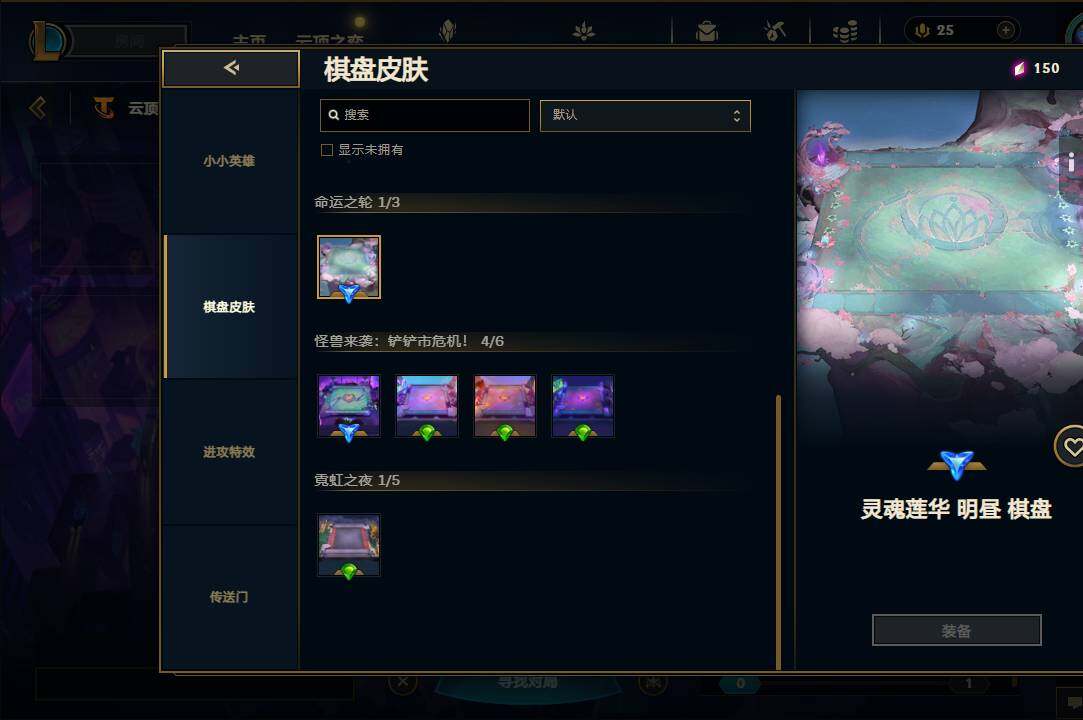
Task: Click the League logo icon
Action: (47, 40)
